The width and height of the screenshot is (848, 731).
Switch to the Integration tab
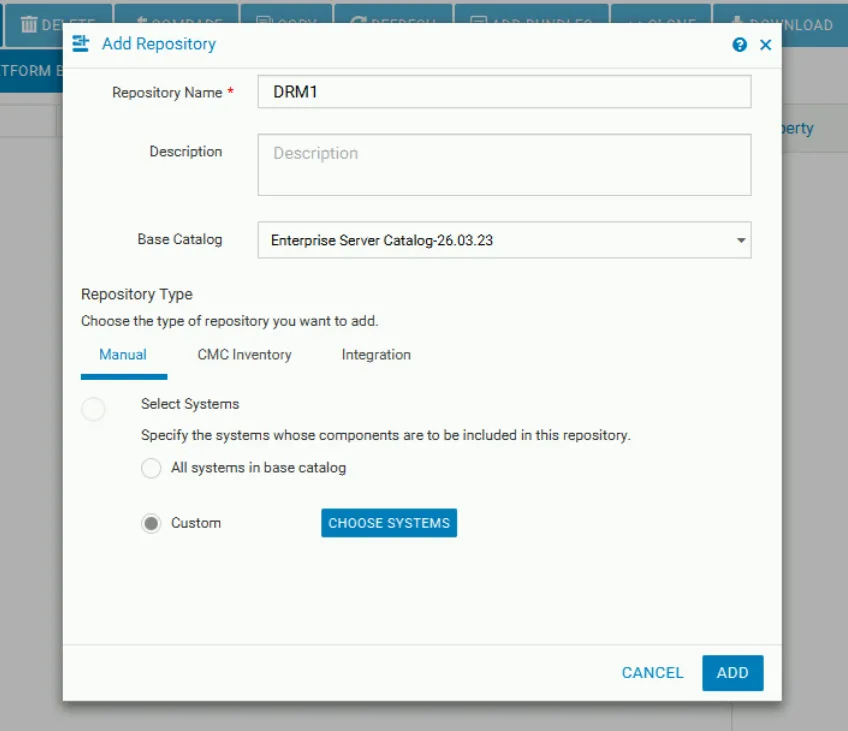point(376,355)
